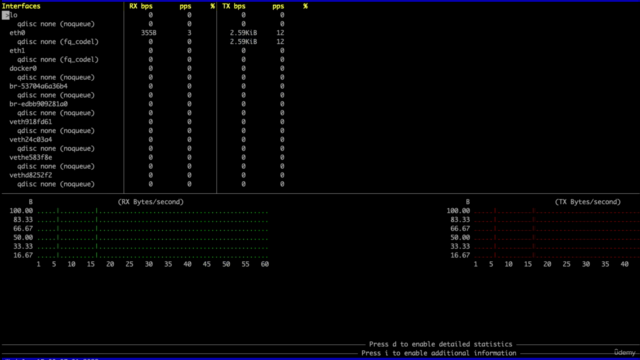Click the 40 tick on TX graph axis
640x360 pixels.
pyautogui.click(x=624, y=264)
